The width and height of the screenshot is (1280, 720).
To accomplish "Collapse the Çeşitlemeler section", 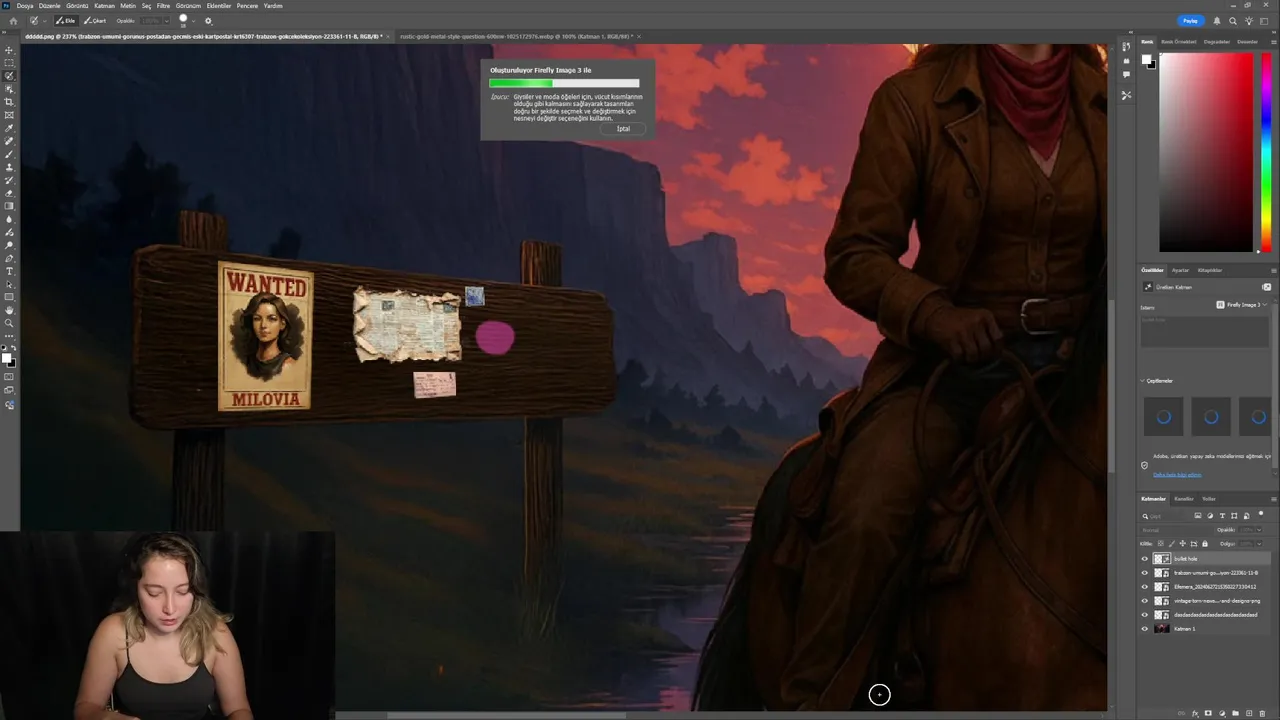I will pos(1143,381).
